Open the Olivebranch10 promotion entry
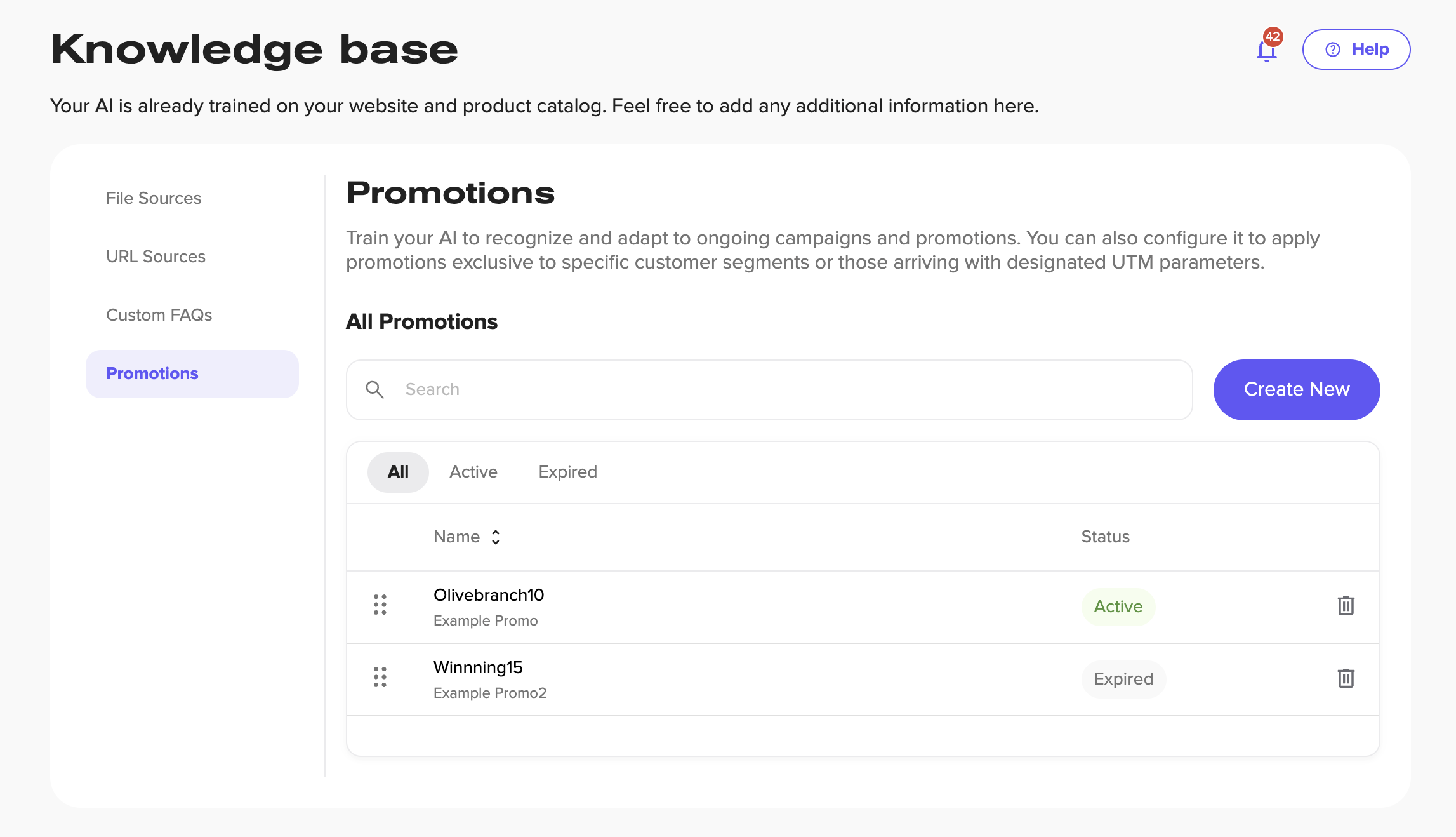Screen dimensions: 1456x837 (x=488, y=595)
